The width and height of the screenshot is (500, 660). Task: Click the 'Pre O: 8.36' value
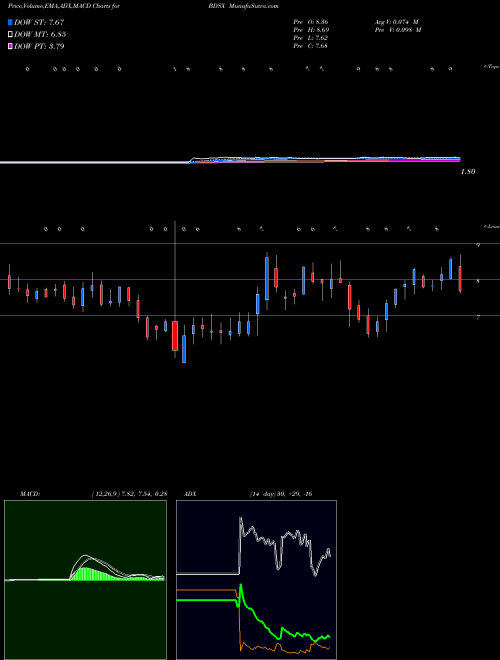(x=311, y=21)
